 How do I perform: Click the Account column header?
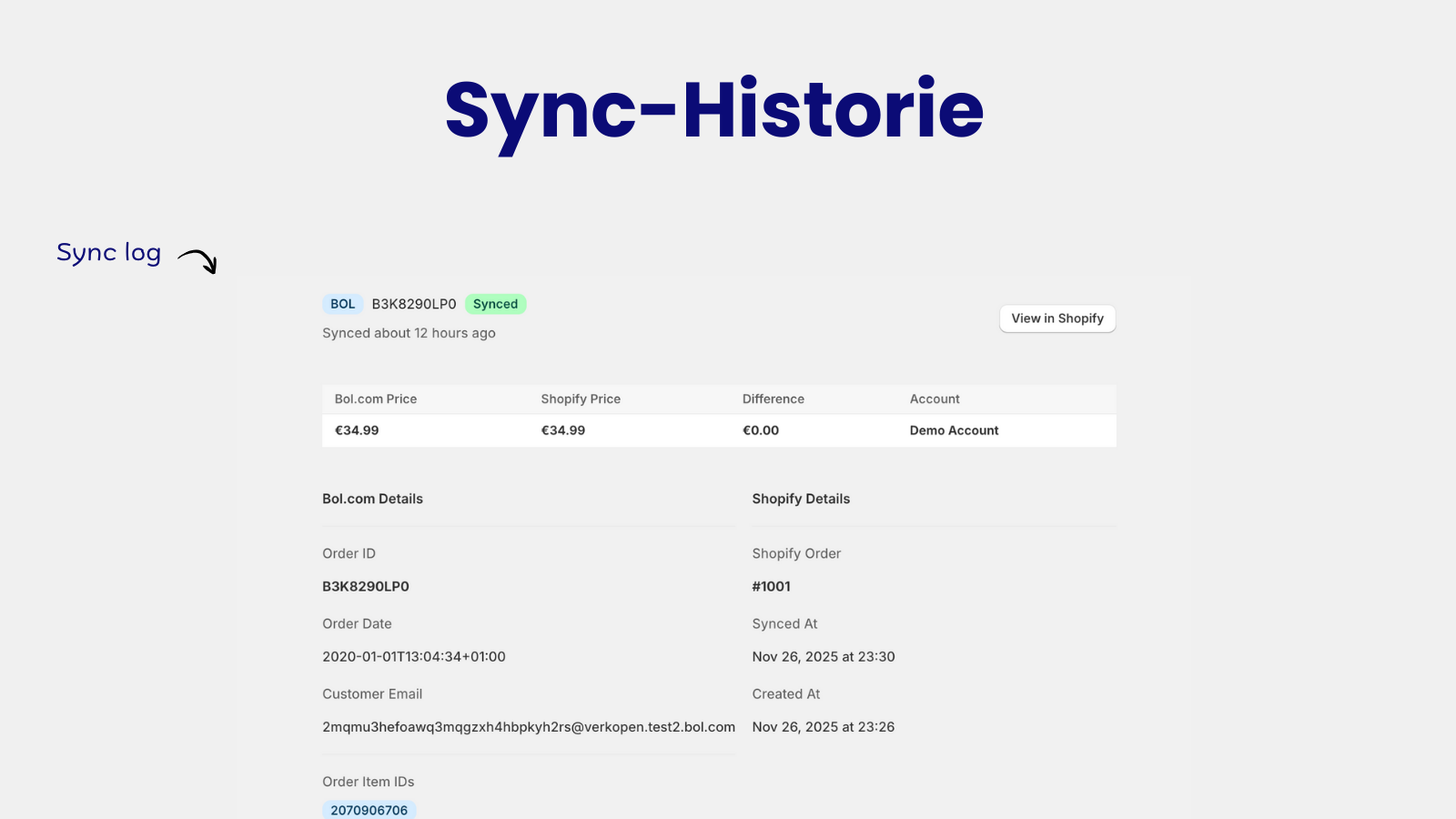pyautogui.click(x=935, y=399)
